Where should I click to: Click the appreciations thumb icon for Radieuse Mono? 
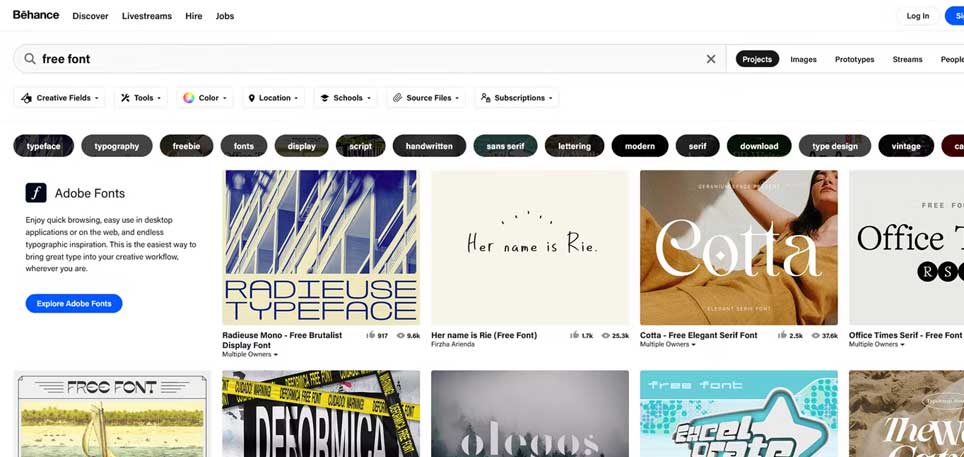pyautogui.click(x=371, y=335)
